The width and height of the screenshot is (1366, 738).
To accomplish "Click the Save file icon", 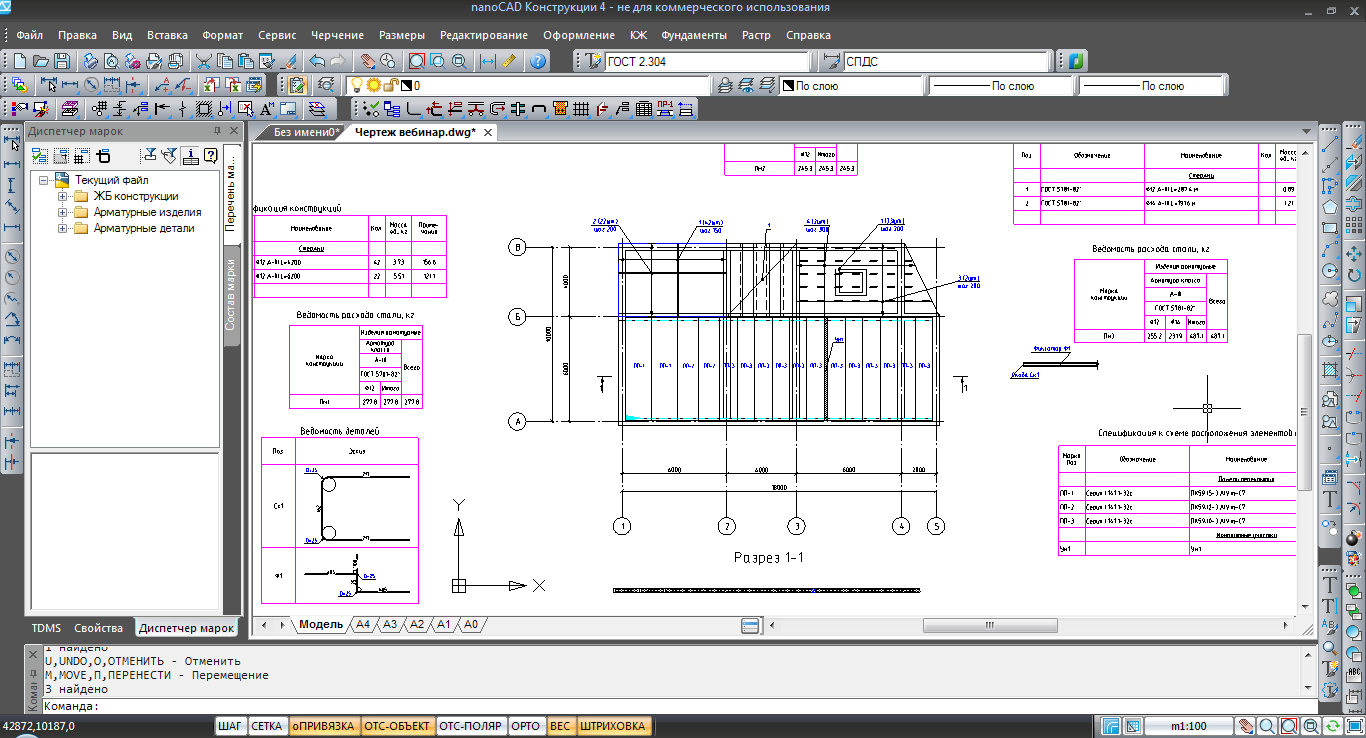I will tap(62, 61).
